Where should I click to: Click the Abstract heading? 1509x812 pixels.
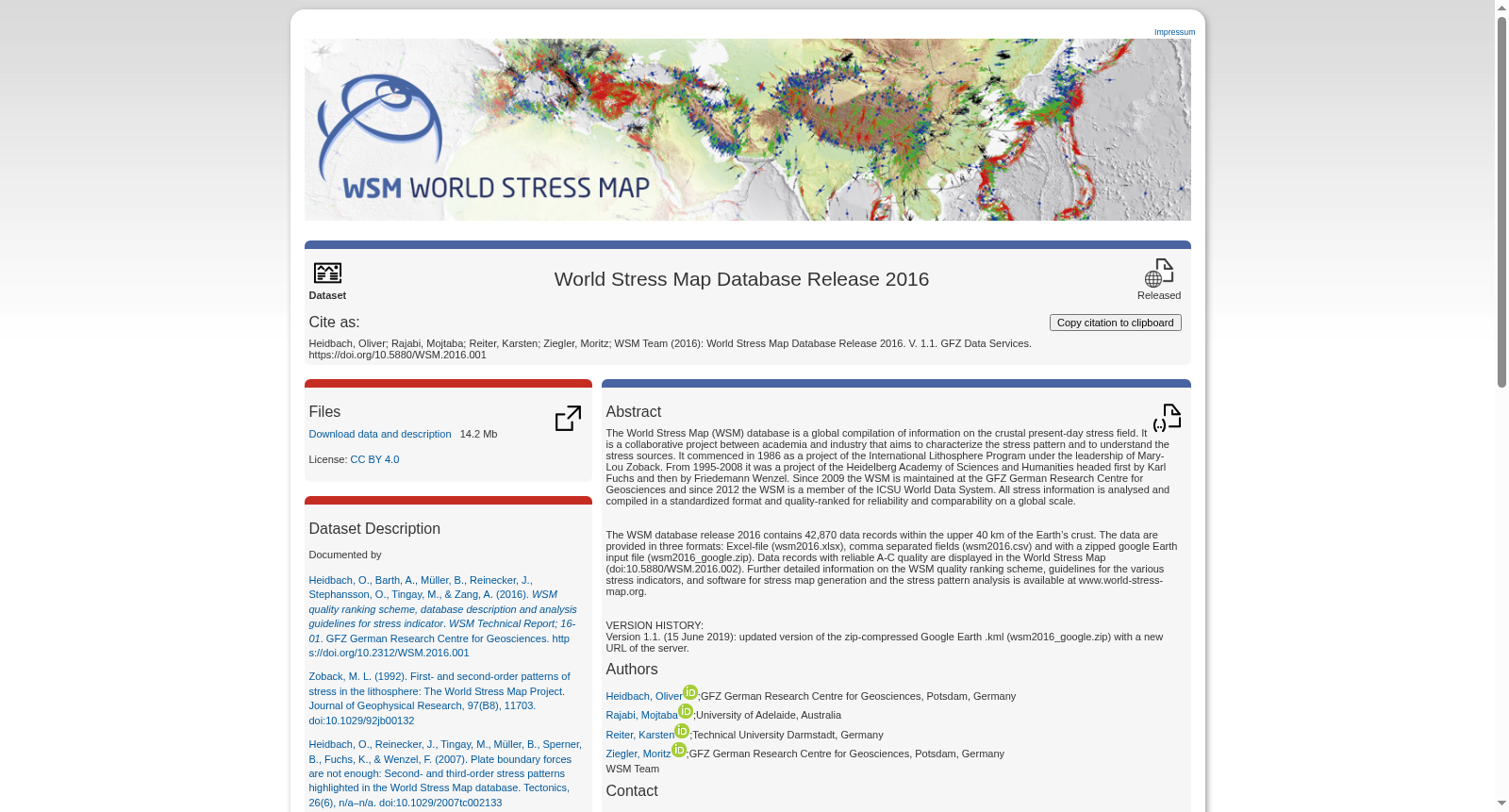click(633, 412)
